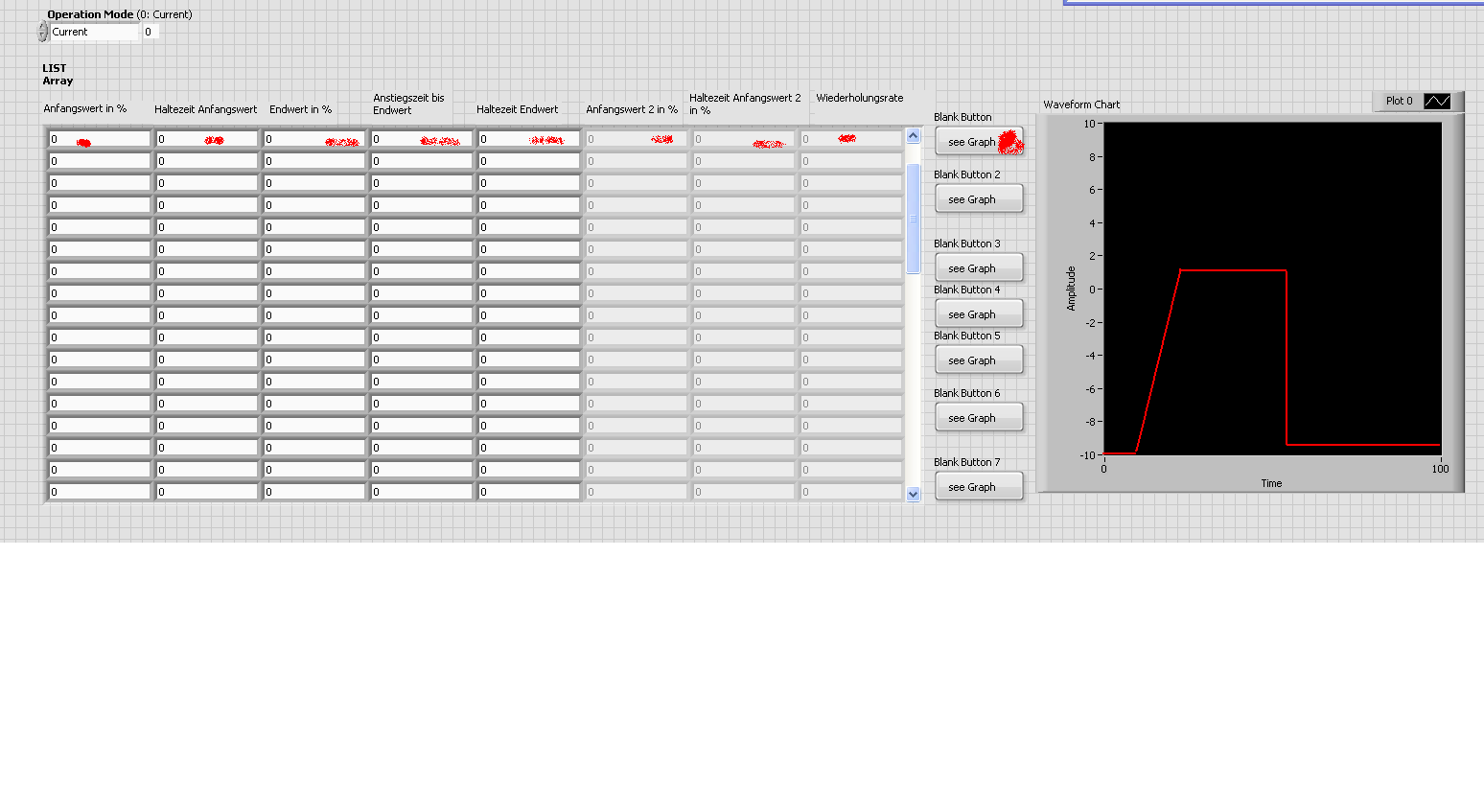Select first-row 'Anstiegszeit bis Endwert' field
The image size is (1484, 812).
(x=422, y=139)
